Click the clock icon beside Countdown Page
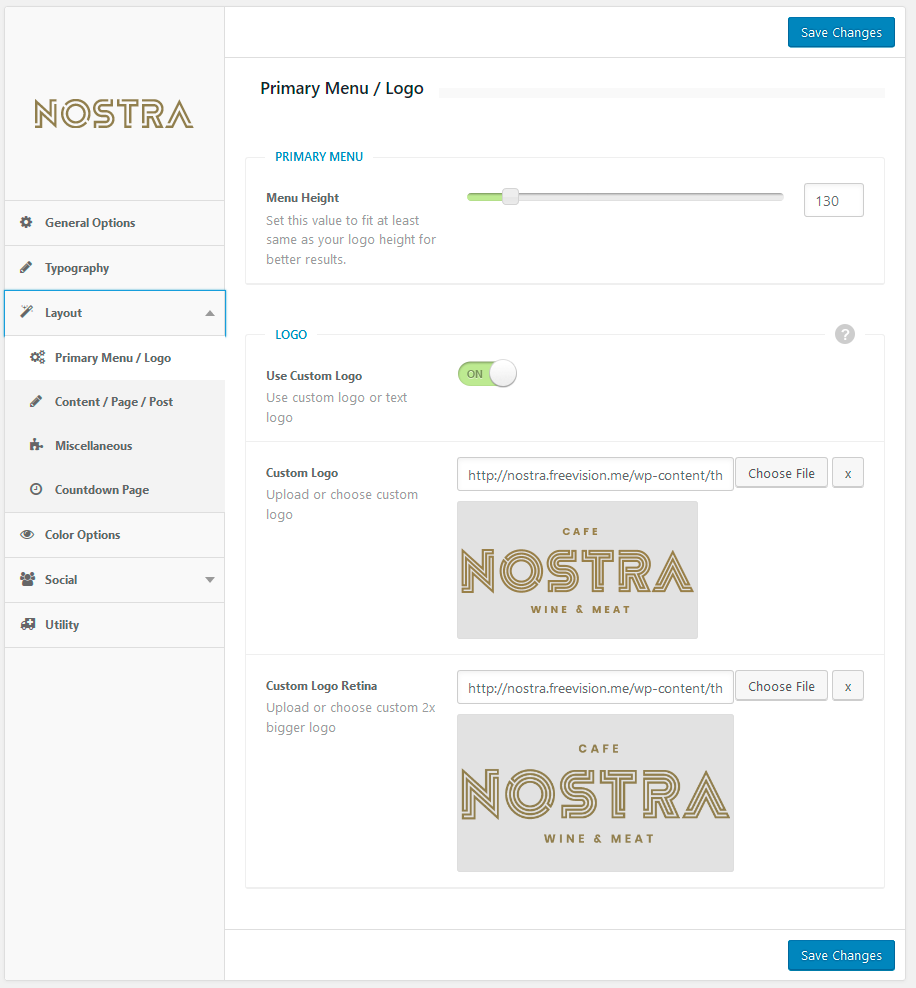The image size is (916, 988). [37, 490]
